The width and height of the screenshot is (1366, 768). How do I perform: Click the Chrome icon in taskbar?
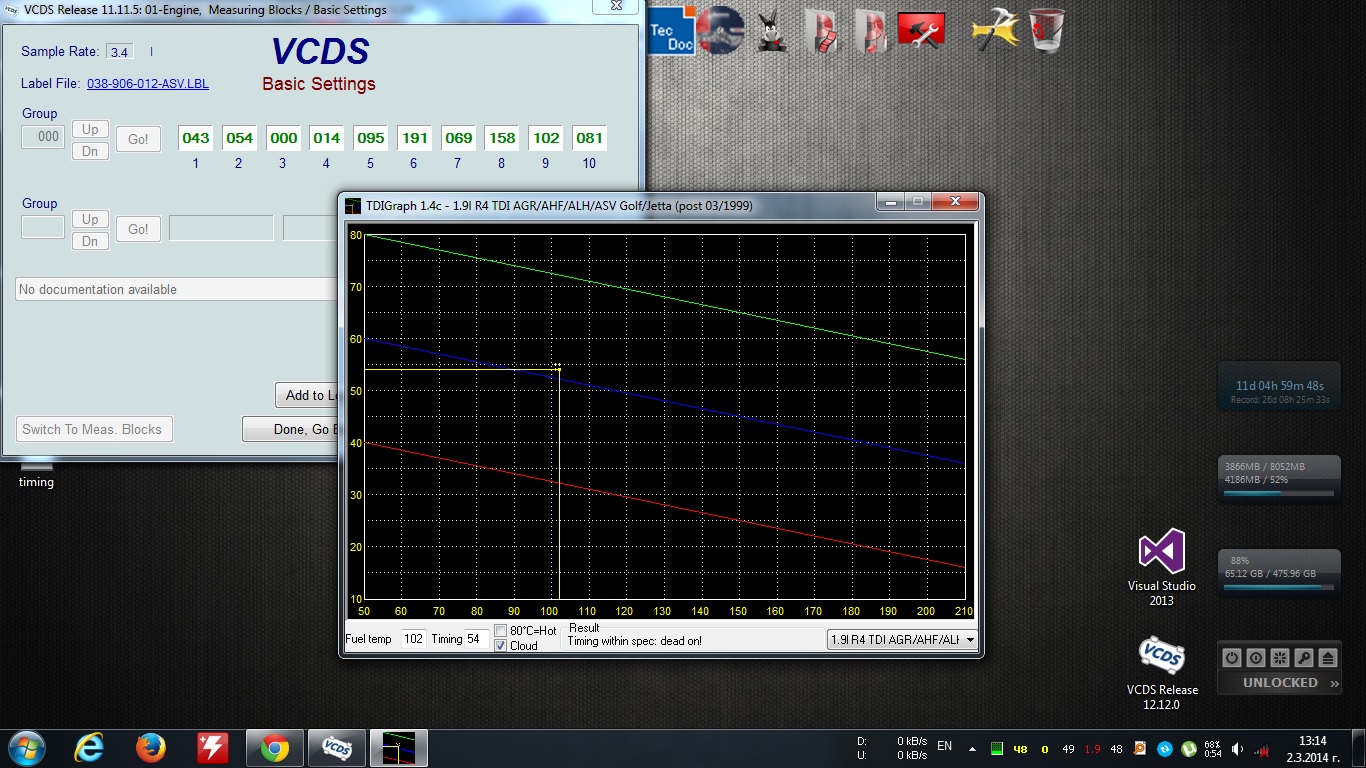coord(274,747)
